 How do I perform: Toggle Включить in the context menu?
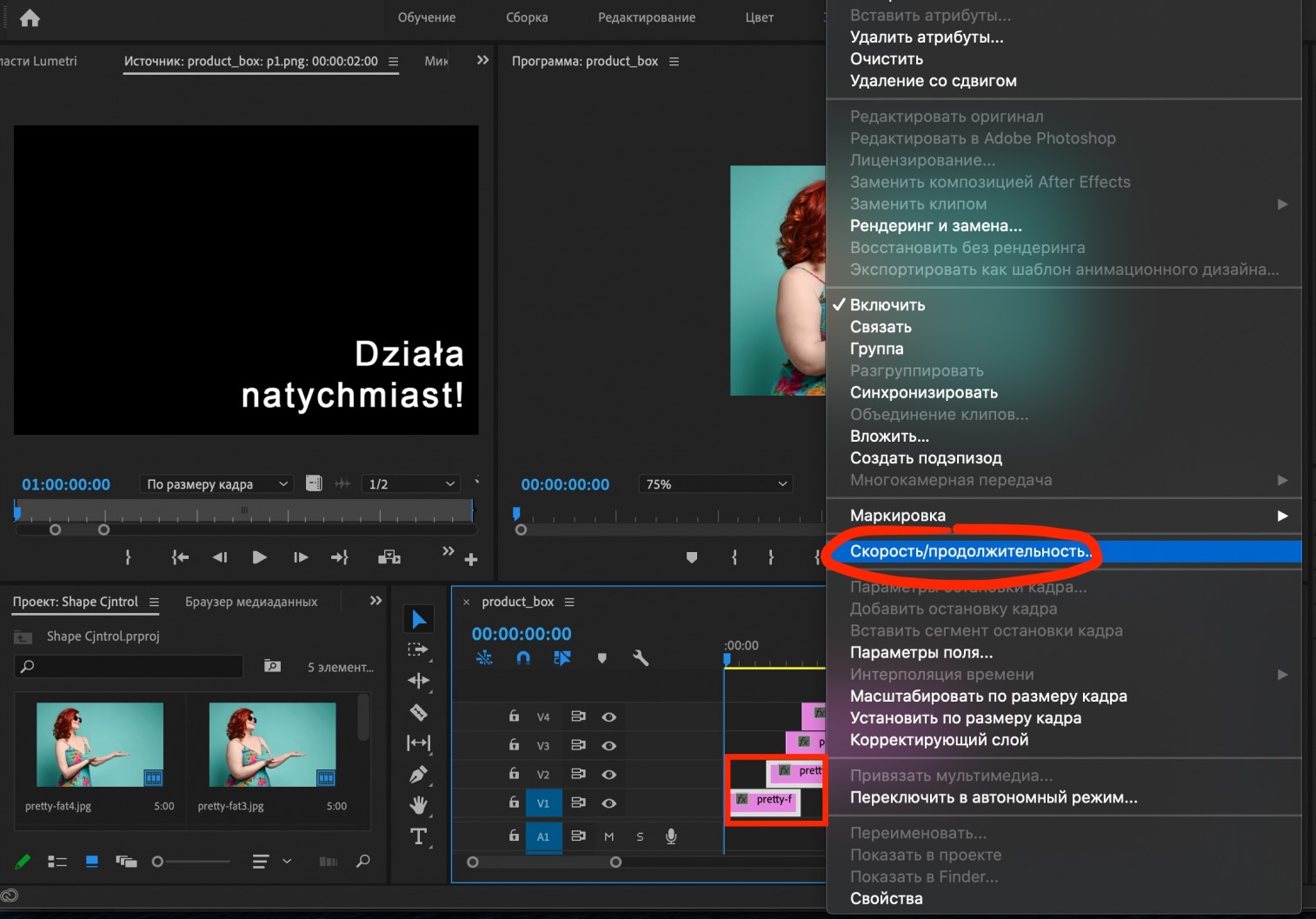pos(1063,305)
